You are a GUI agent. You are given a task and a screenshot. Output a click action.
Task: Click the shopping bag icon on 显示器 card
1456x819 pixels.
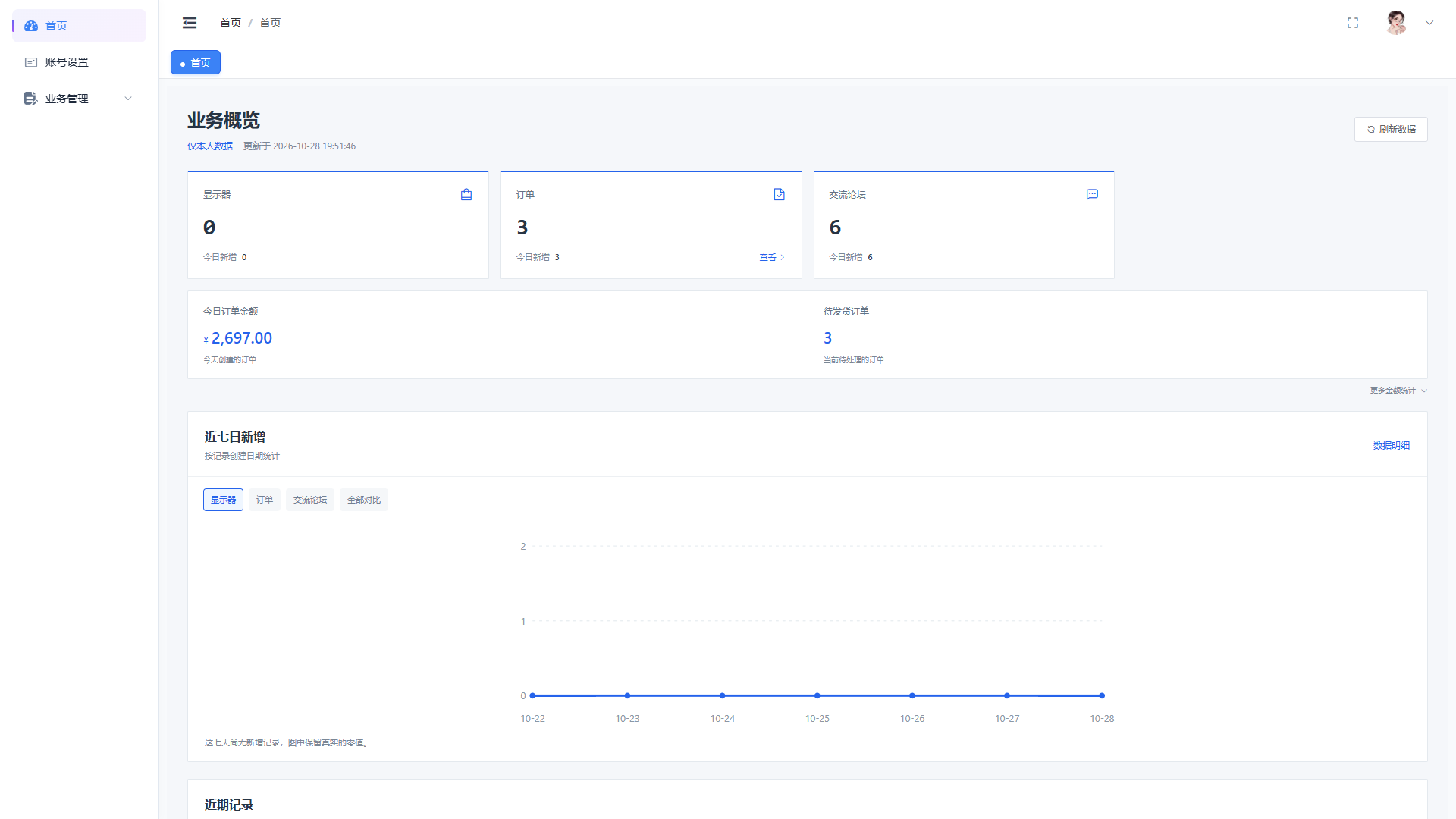coord(466,195)
